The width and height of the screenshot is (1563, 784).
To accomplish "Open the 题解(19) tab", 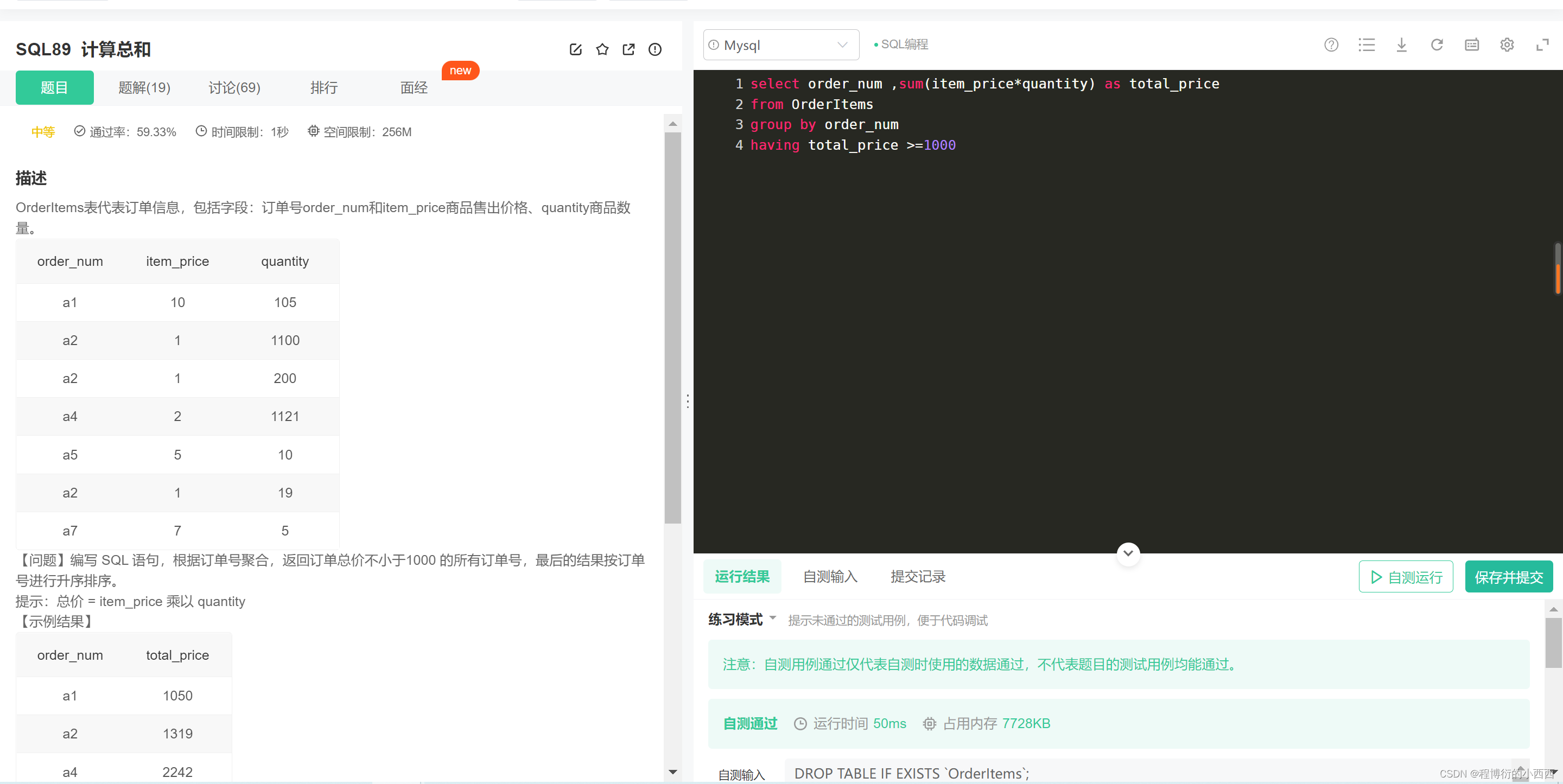I will [144, 87].
